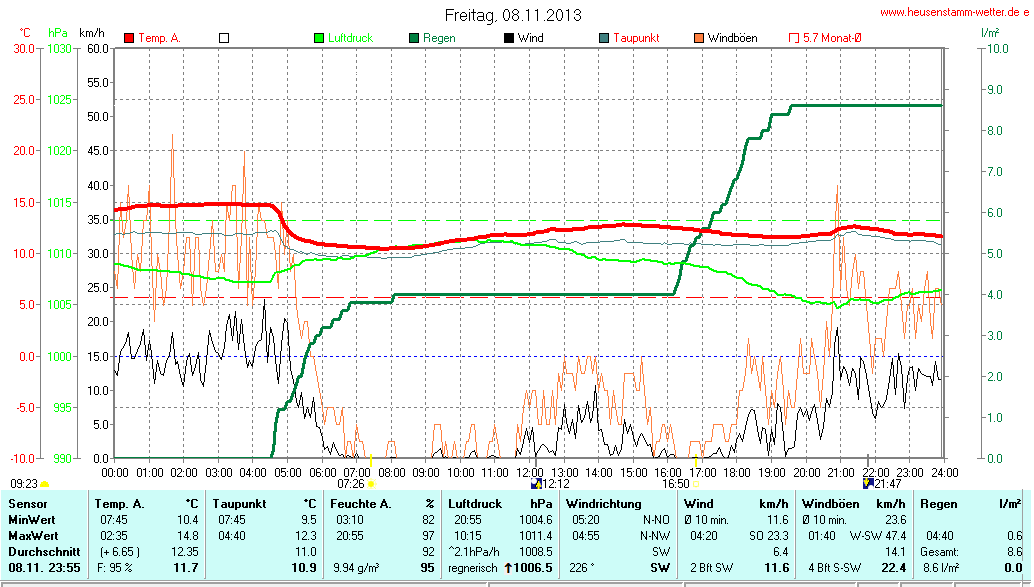Click the orange Windböen legend square
The width and height of the screenshot is (1034, 587).
coord(699,38)
